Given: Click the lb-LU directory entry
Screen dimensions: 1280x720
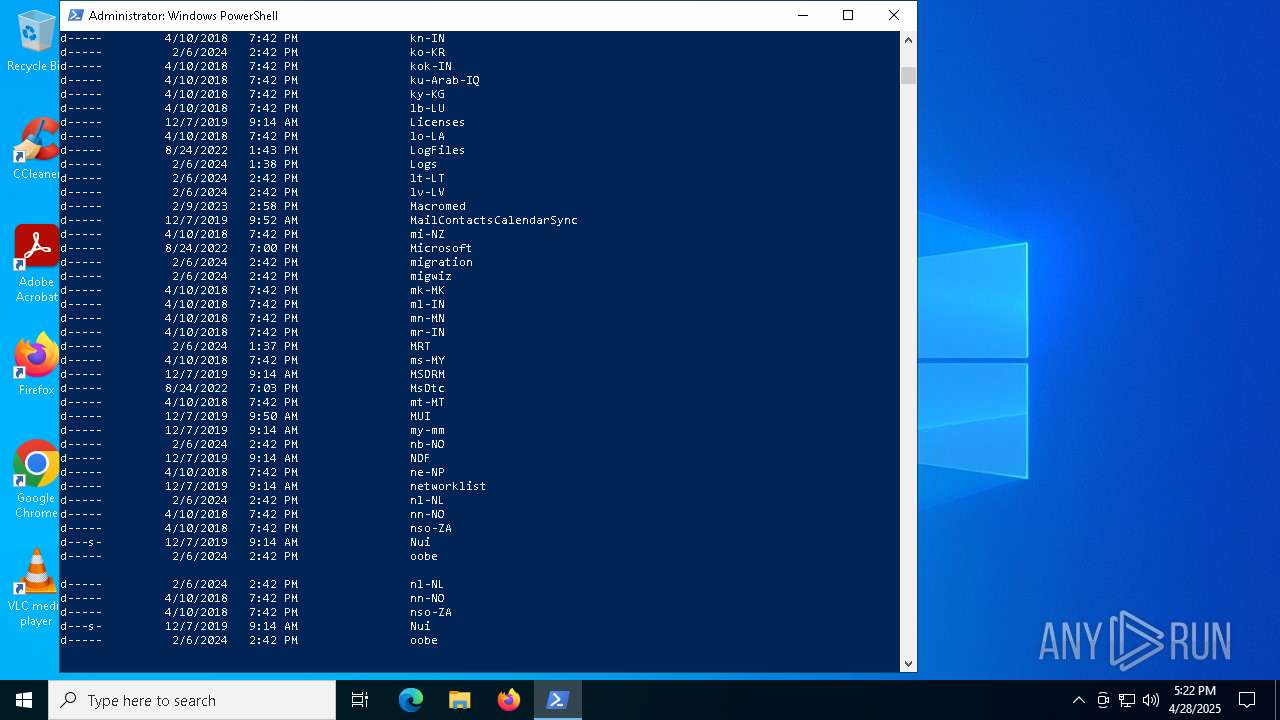Looking at the screenshot, I should (427, 108).
